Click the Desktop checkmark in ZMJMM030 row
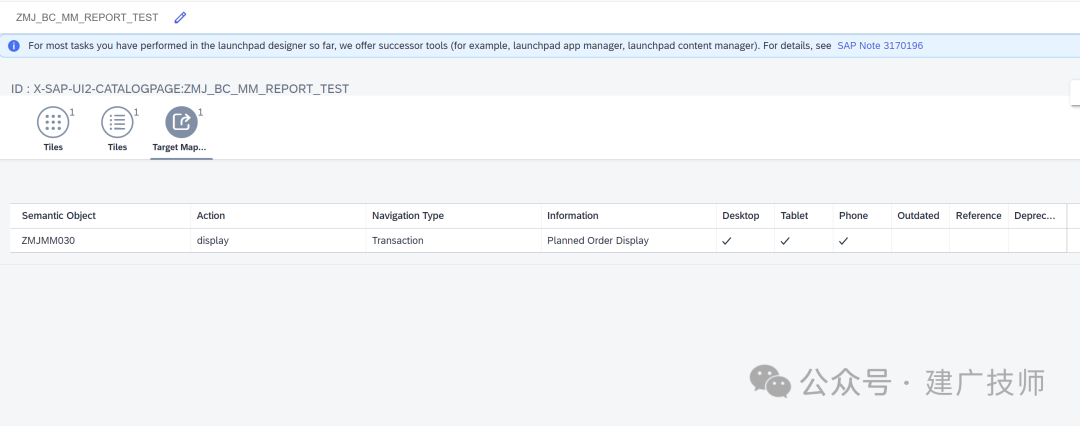This screenshot has height=426, width=1080. click(x=727, y=241)
